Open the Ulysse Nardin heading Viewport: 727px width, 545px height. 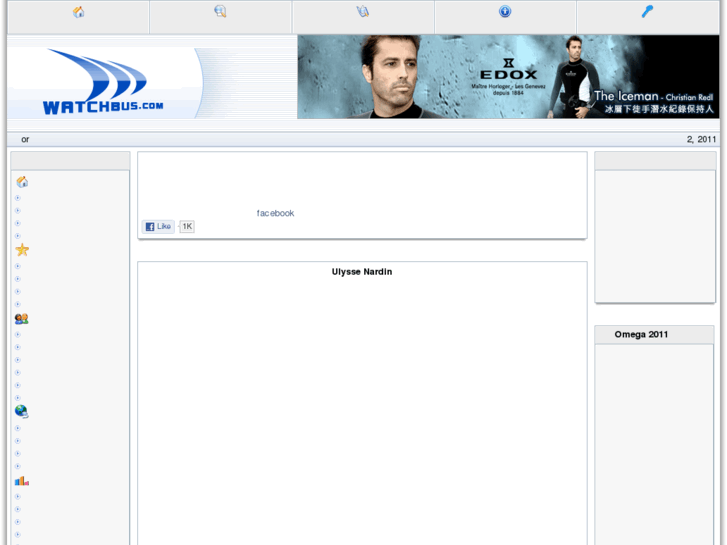(x=362, y=272)
